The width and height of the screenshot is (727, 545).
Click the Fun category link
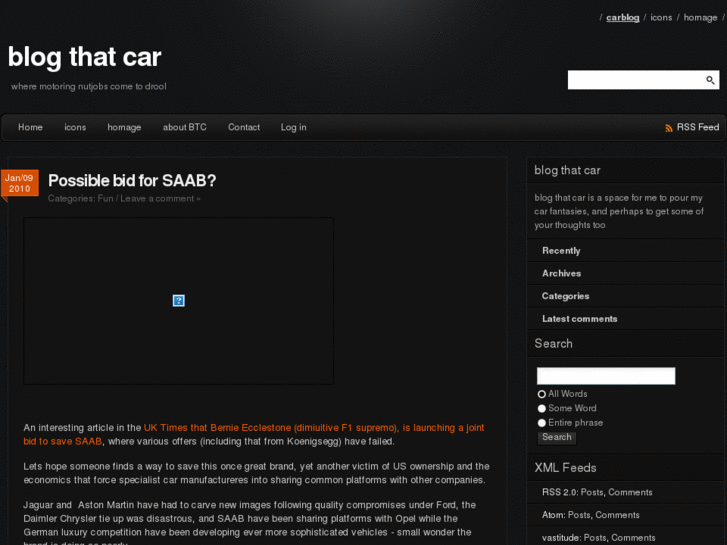[x=105, y=199]
